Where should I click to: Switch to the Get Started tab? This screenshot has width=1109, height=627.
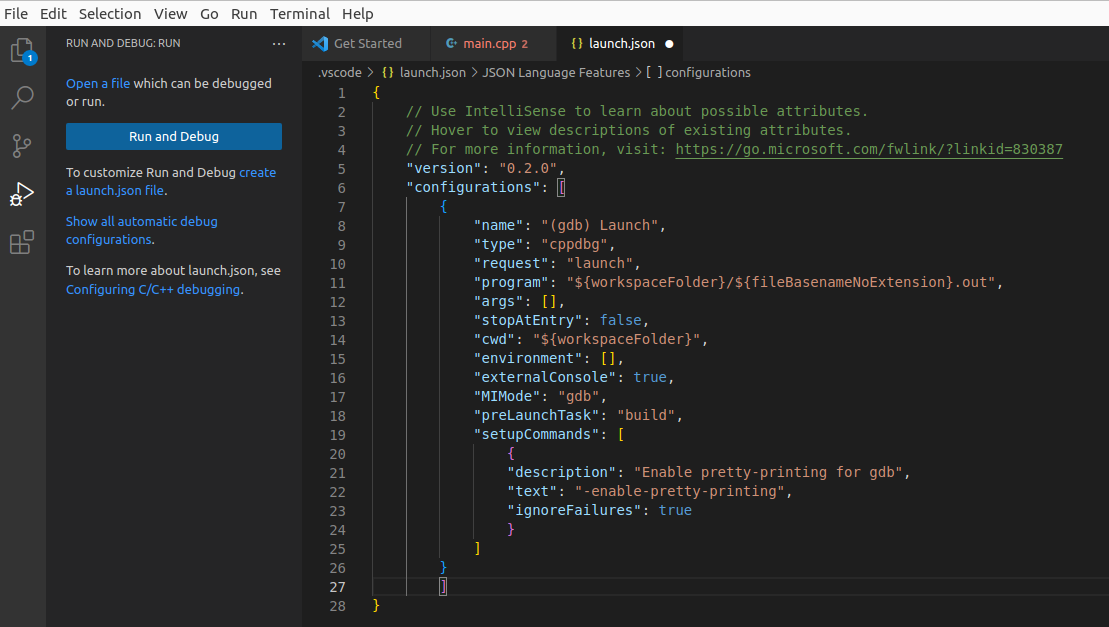[x=366, y=43]
